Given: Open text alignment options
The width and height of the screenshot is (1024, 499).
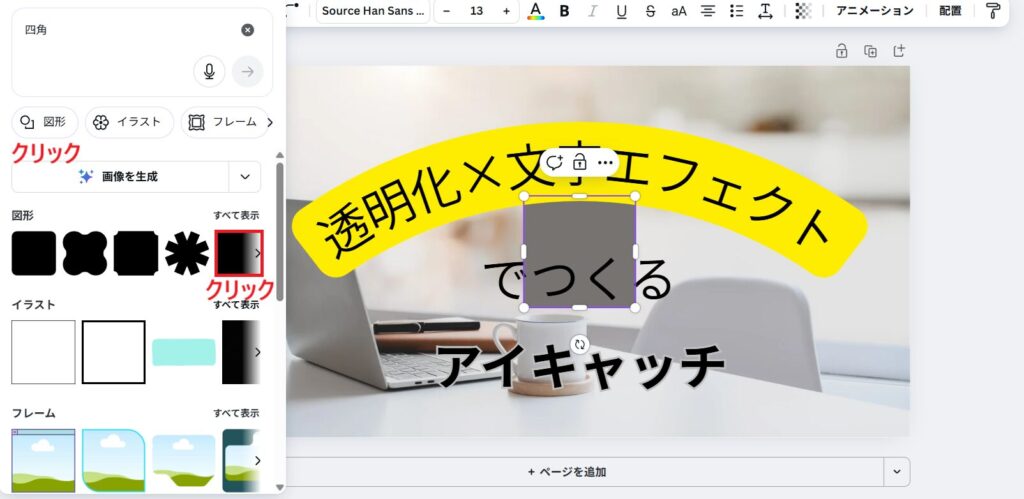Looking at the screenshot, I should (708, 11).
